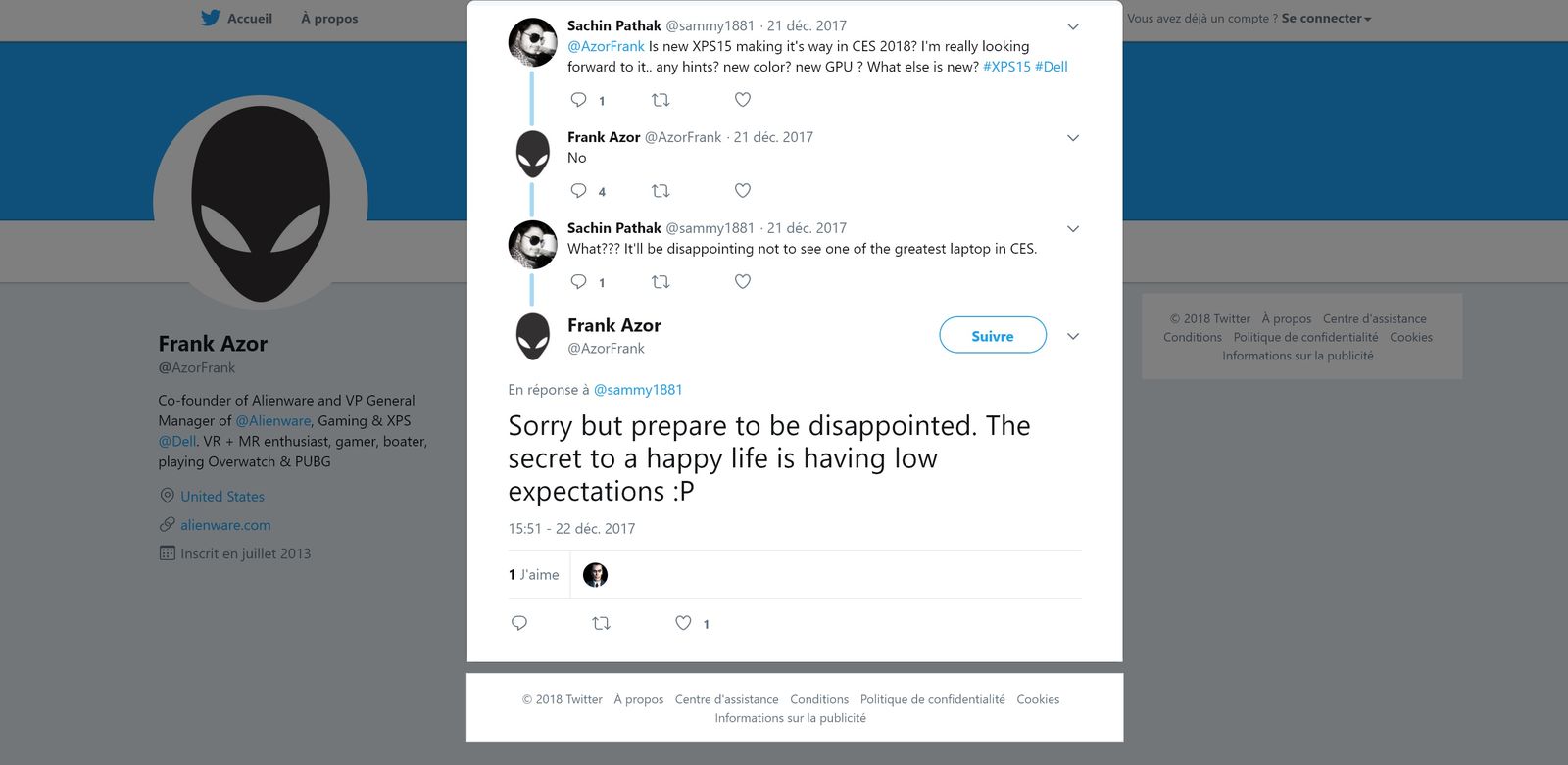Open chevron menu next to Suivre button
The width and height of the screenshot is (1568, 765).
click(1073, 336)
